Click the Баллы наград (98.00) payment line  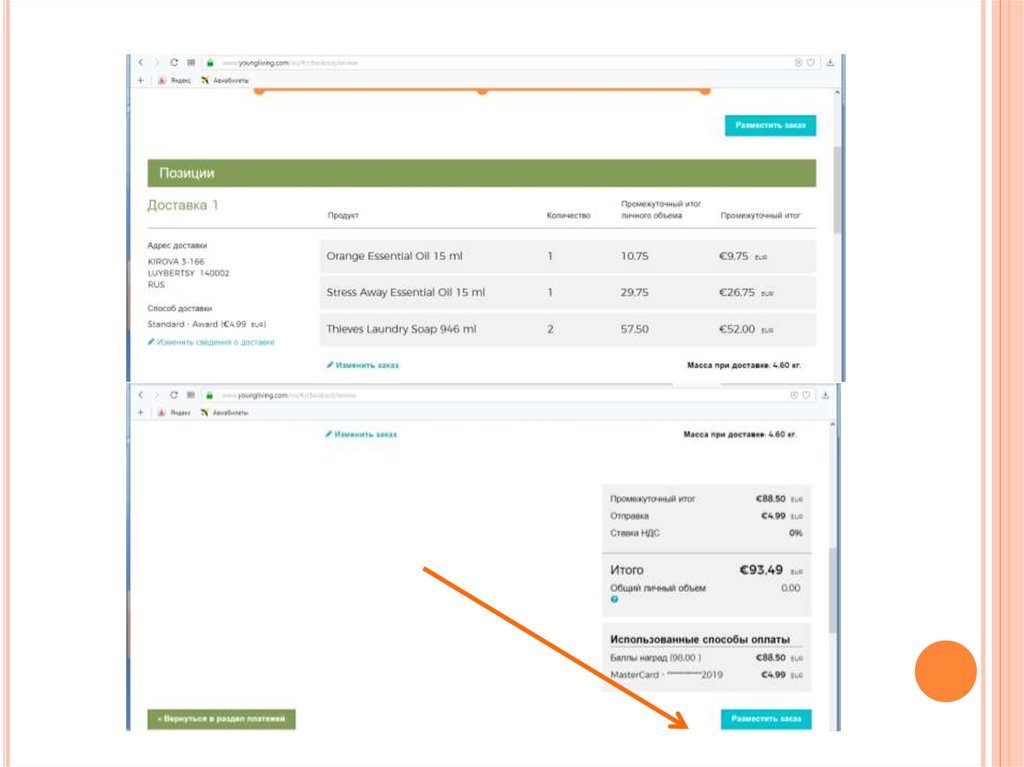point(706,658)
